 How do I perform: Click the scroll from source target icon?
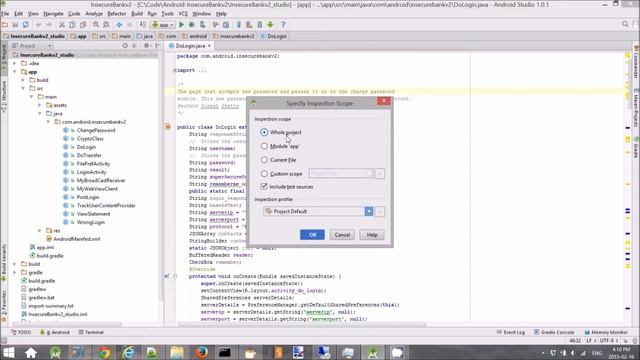point(125,46)
